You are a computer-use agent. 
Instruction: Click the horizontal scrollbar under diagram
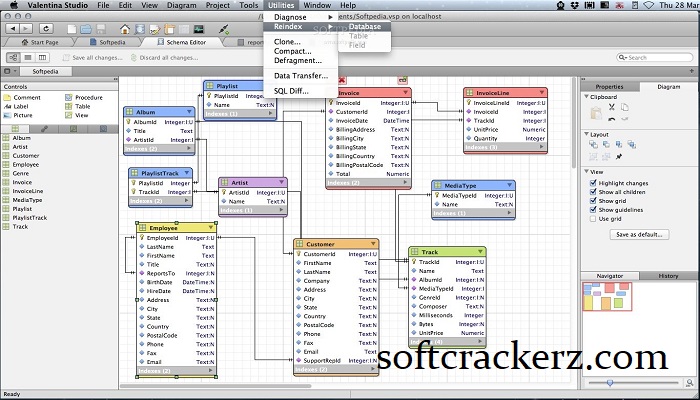(216, 385)
